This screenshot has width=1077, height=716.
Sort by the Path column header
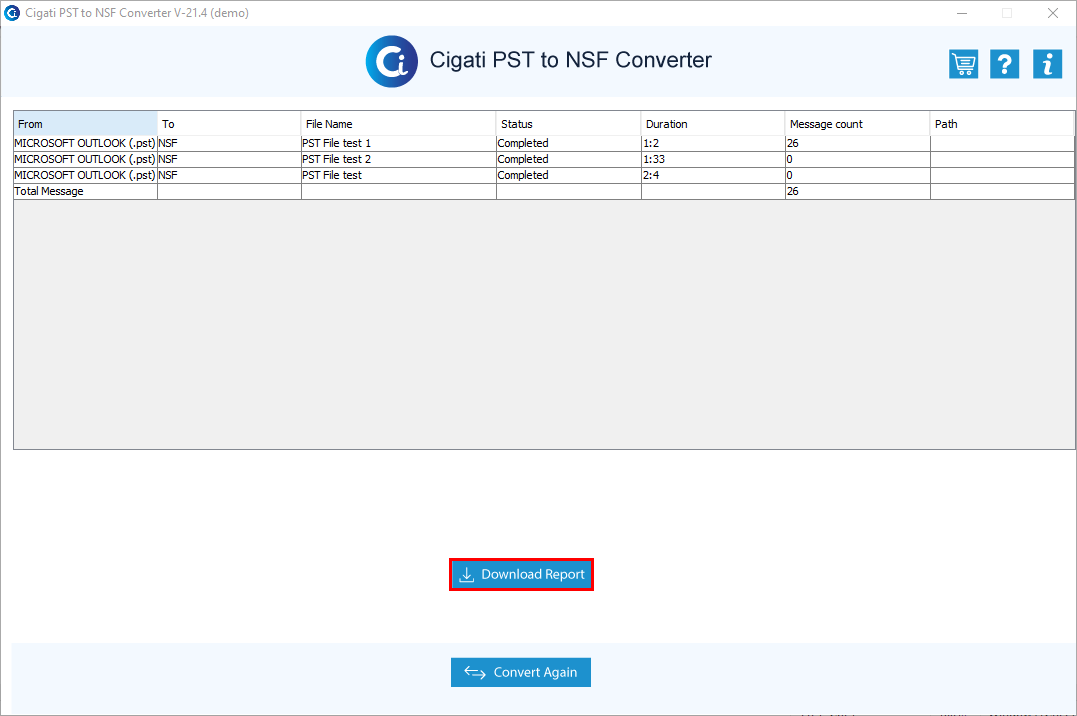1002,124
